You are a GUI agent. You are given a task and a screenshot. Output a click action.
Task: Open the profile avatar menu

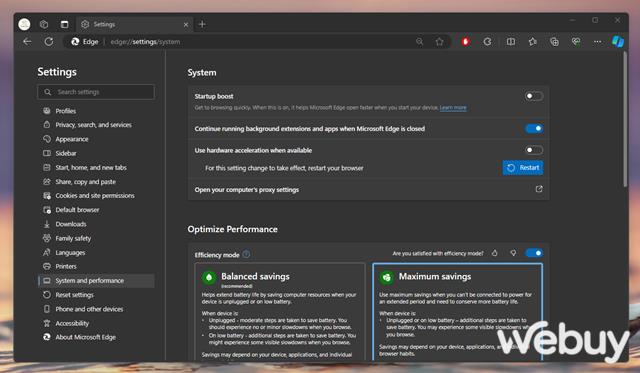coord(24,24)
